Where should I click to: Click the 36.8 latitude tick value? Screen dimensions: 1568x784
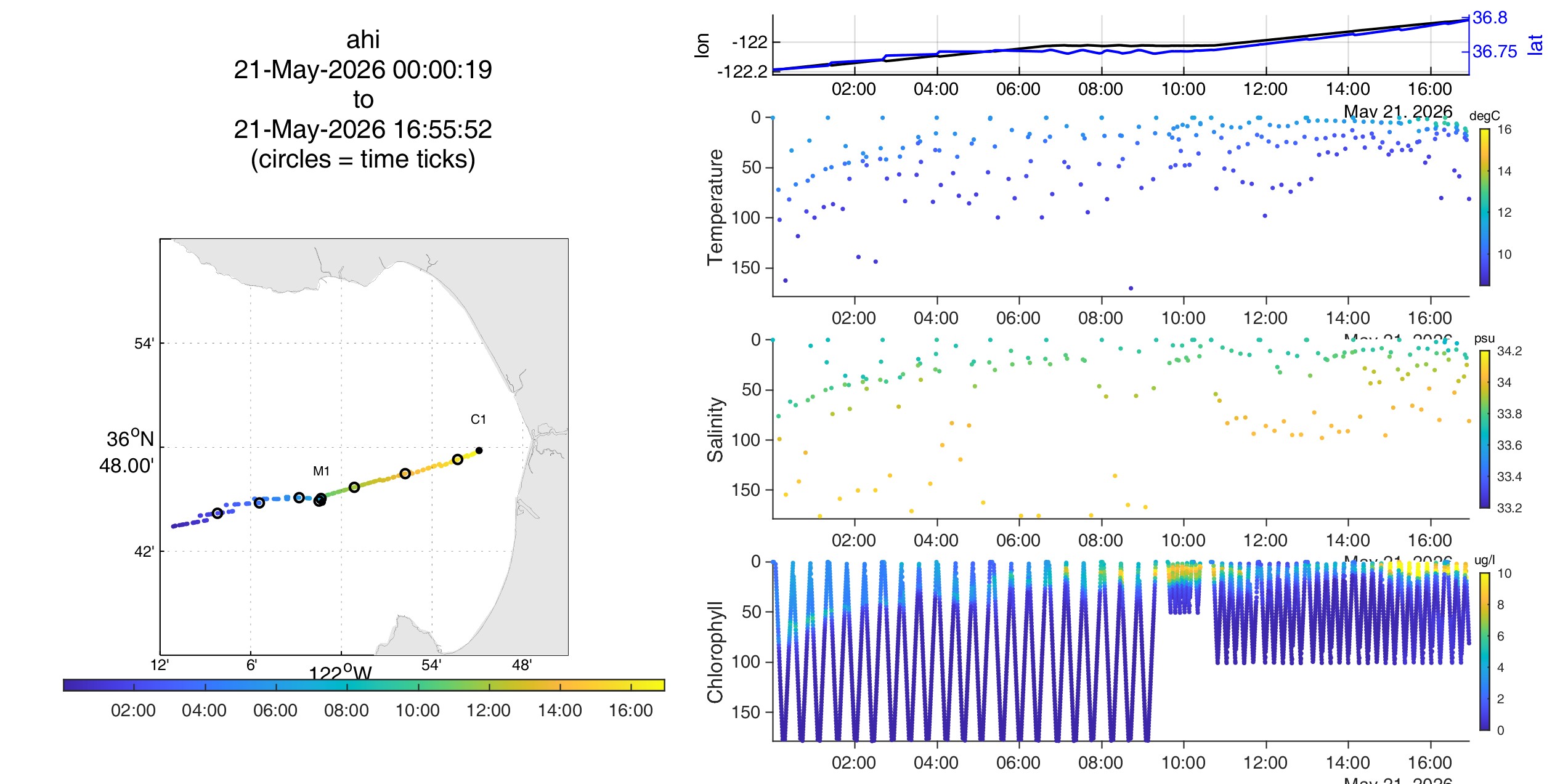pyautogui.click(x=1490, y=18)
